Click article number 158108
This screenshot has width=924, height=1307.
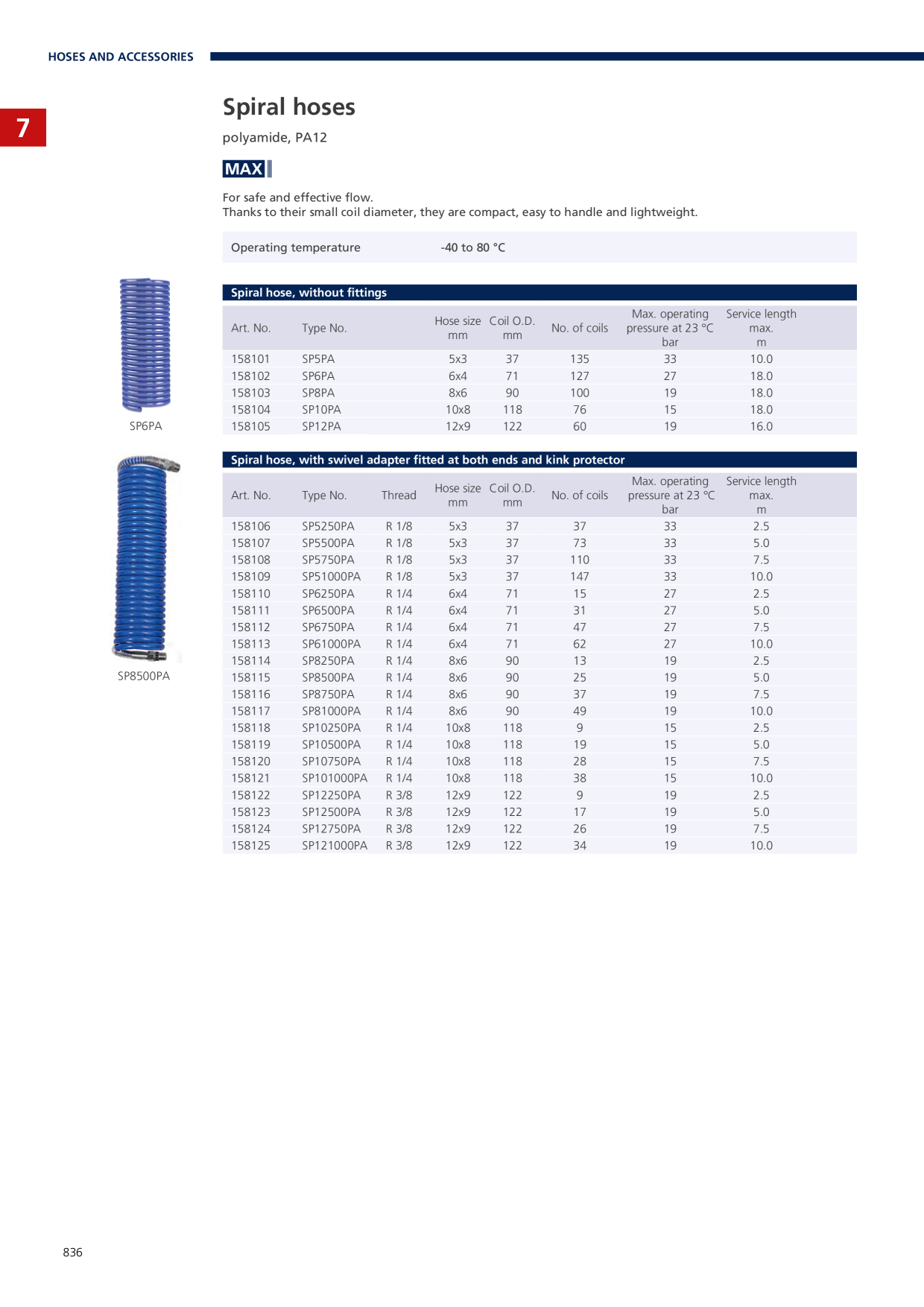click(x=250, y=560)
